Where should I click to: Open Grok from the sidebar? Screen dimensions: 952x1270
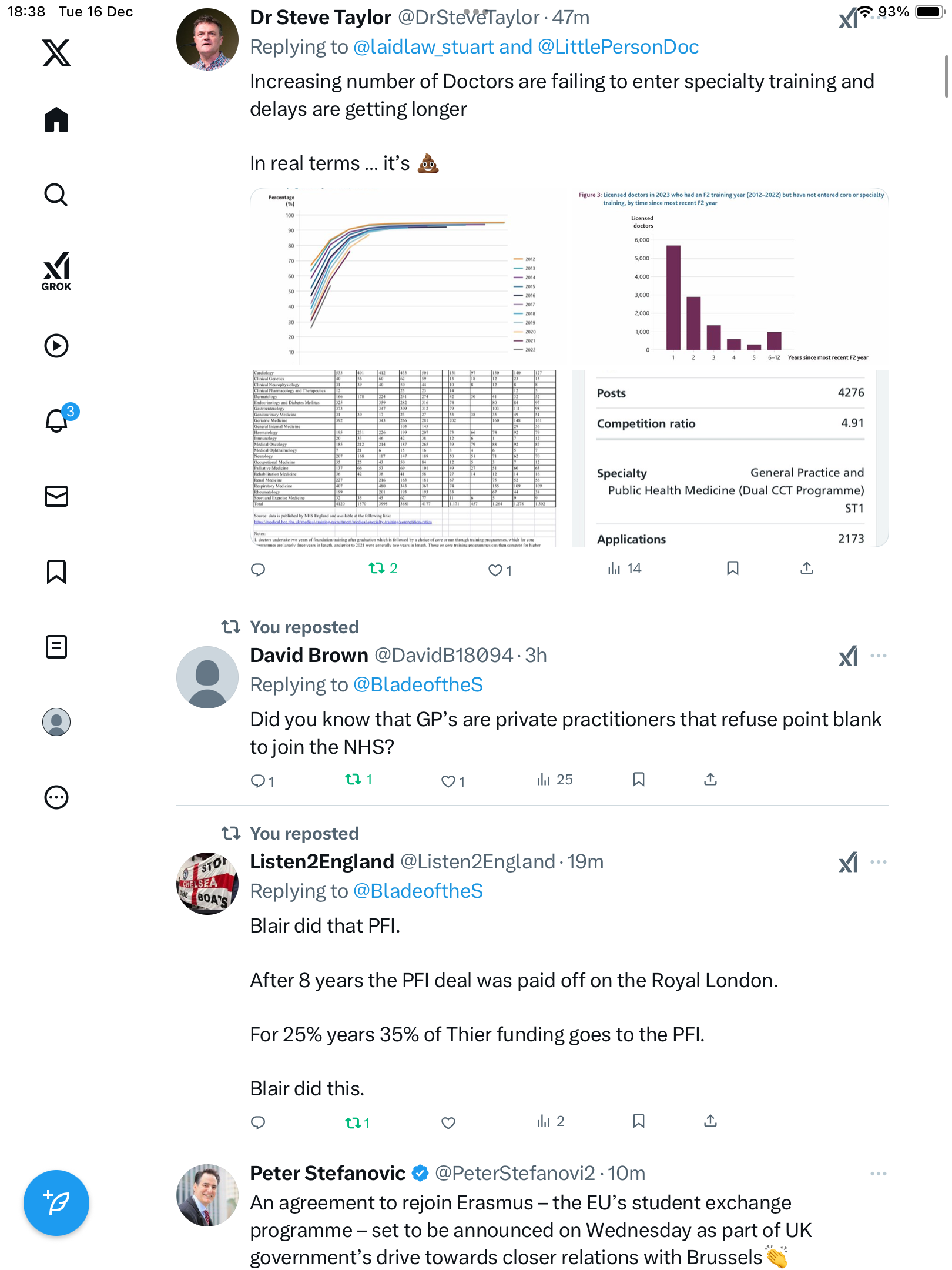coord(56,271)
